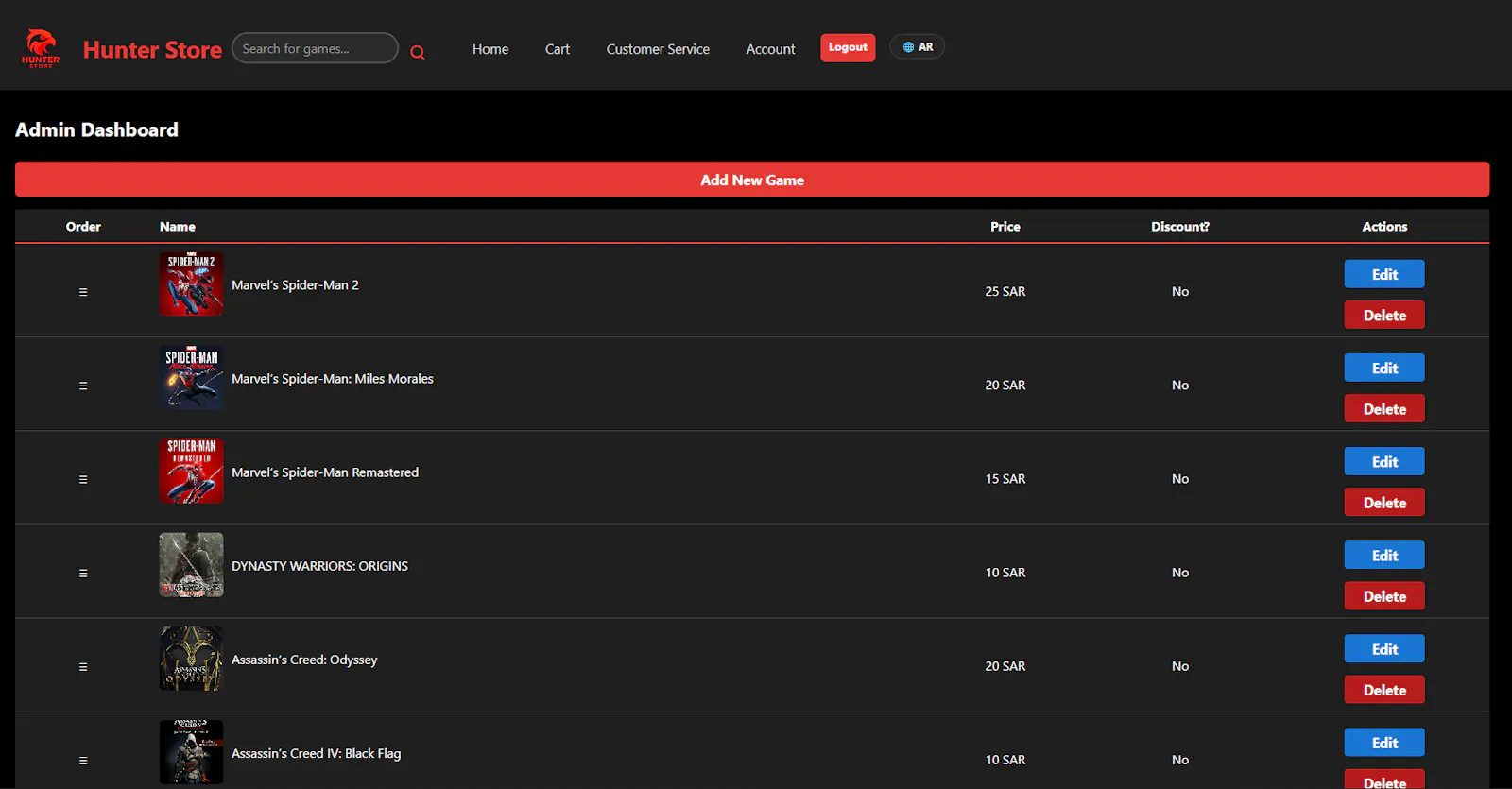Click Spider-Man: Miles Morales 20 SAR price
1512x789 pixels.
point(1005,386)
